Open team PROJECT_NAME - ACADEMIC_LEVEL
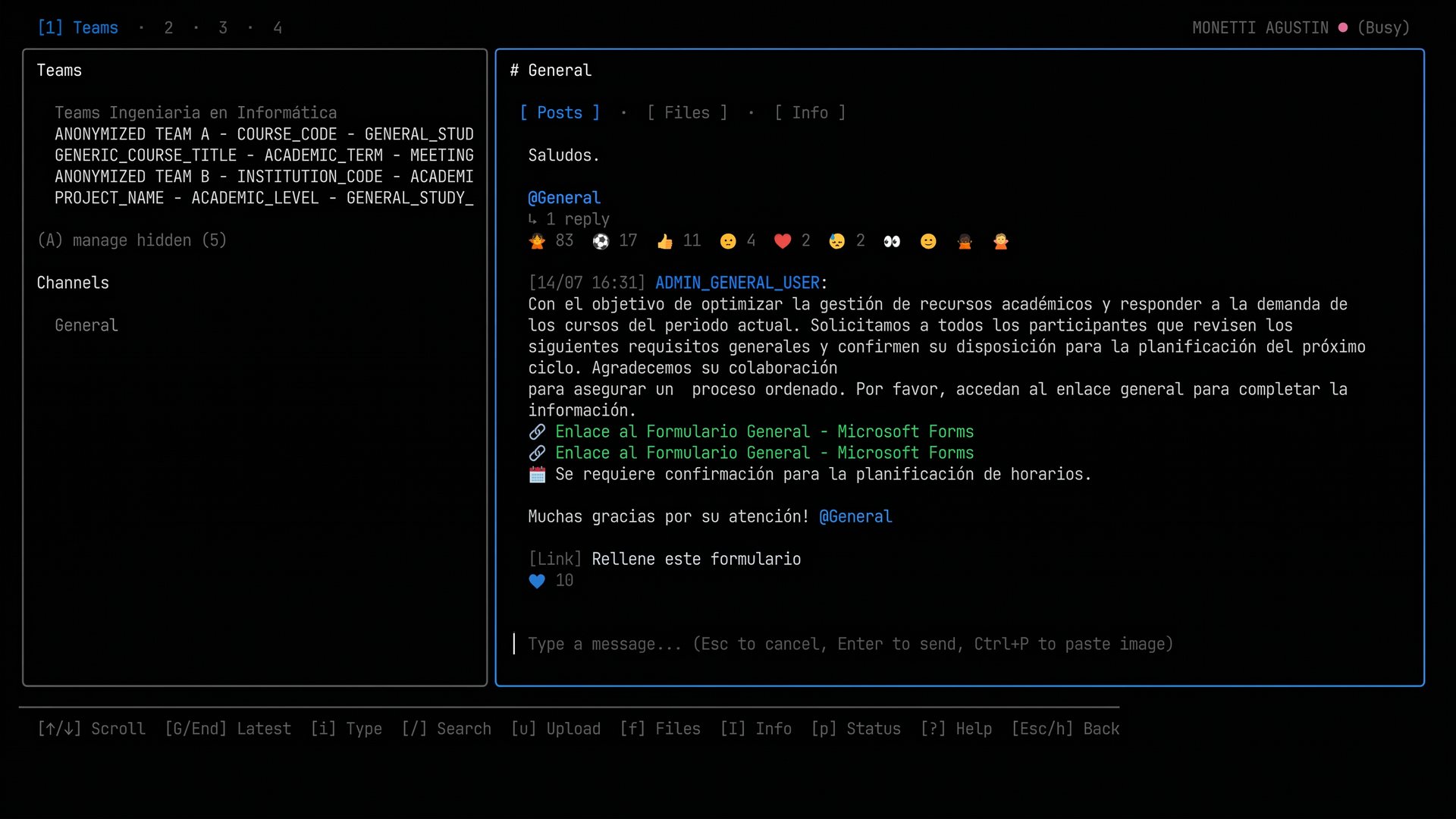 tap(264, 198)
